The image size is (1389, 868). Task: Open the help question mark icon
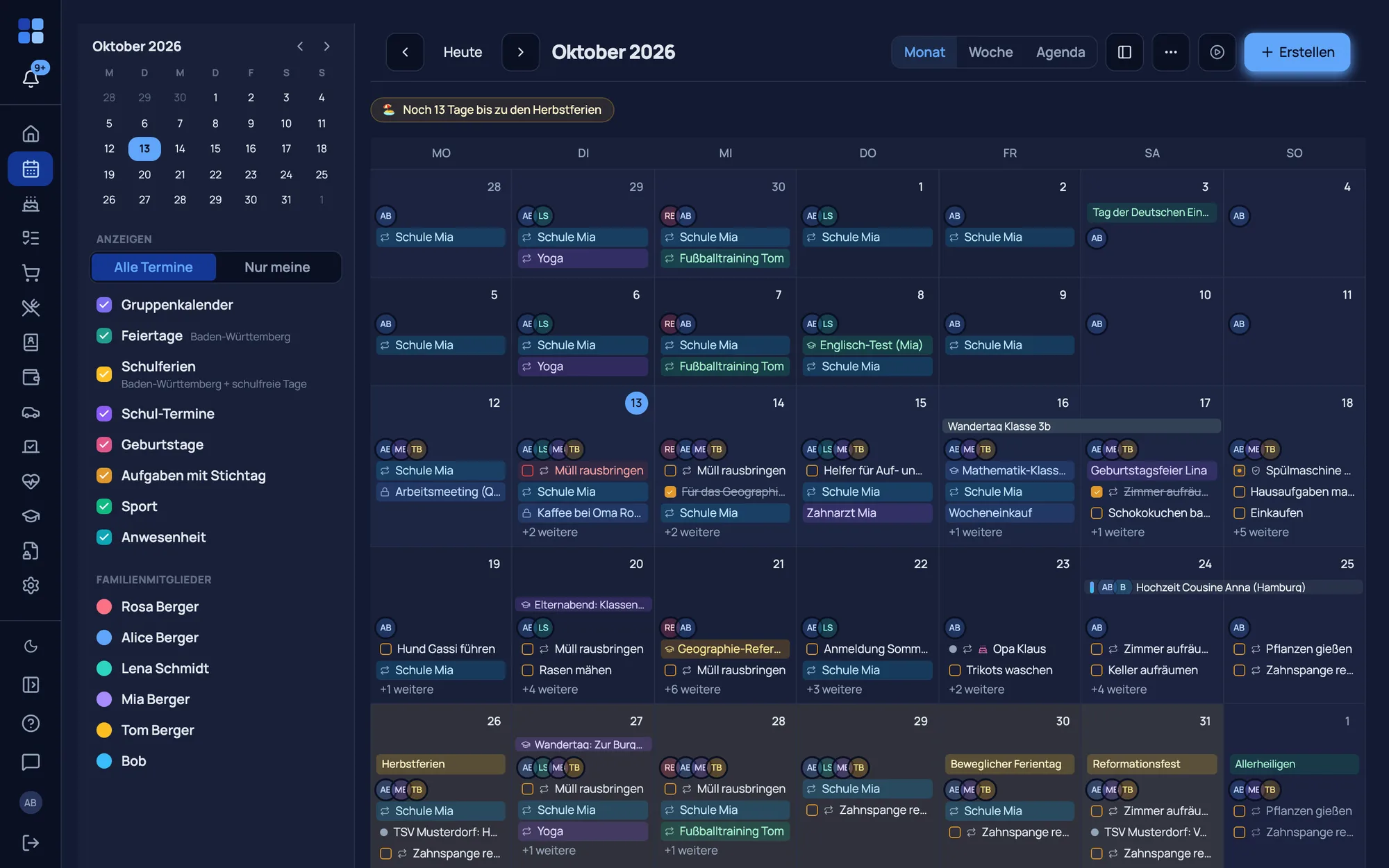pyautogui.click(x=31, y=724)
